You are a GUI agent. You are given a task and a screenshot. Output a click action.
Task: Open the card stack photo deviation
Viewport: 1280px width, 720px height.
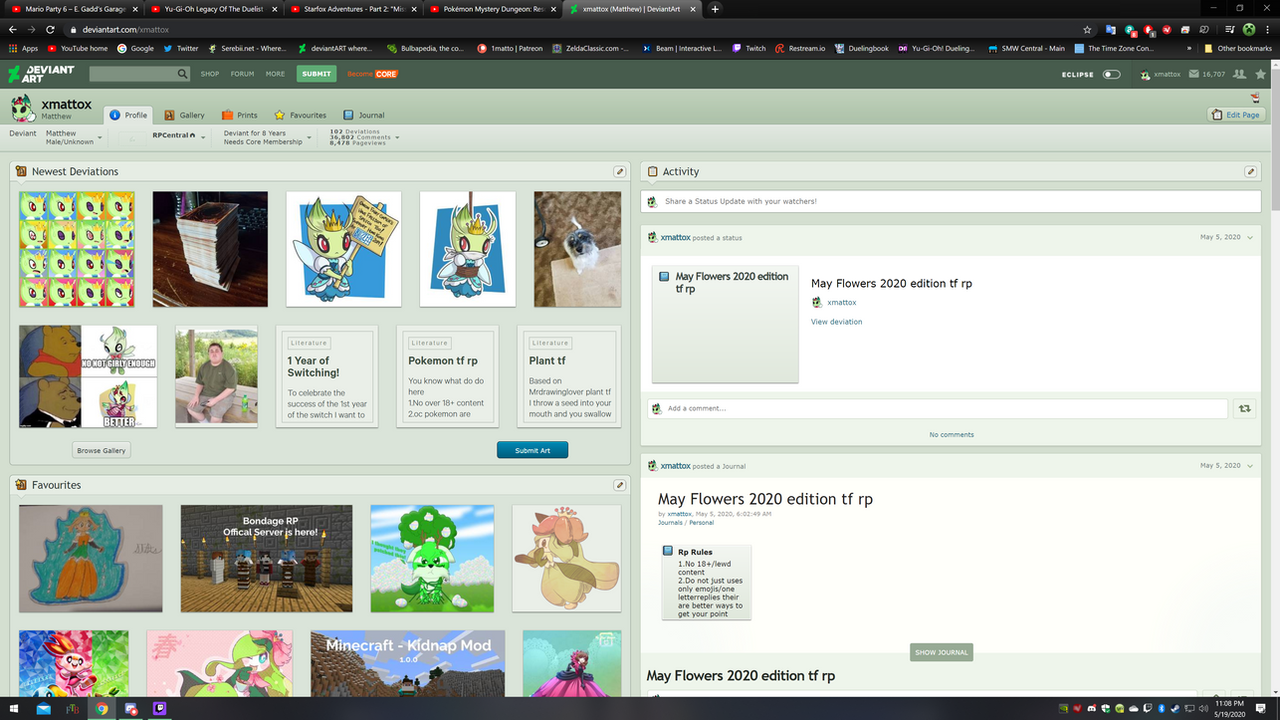210,249
